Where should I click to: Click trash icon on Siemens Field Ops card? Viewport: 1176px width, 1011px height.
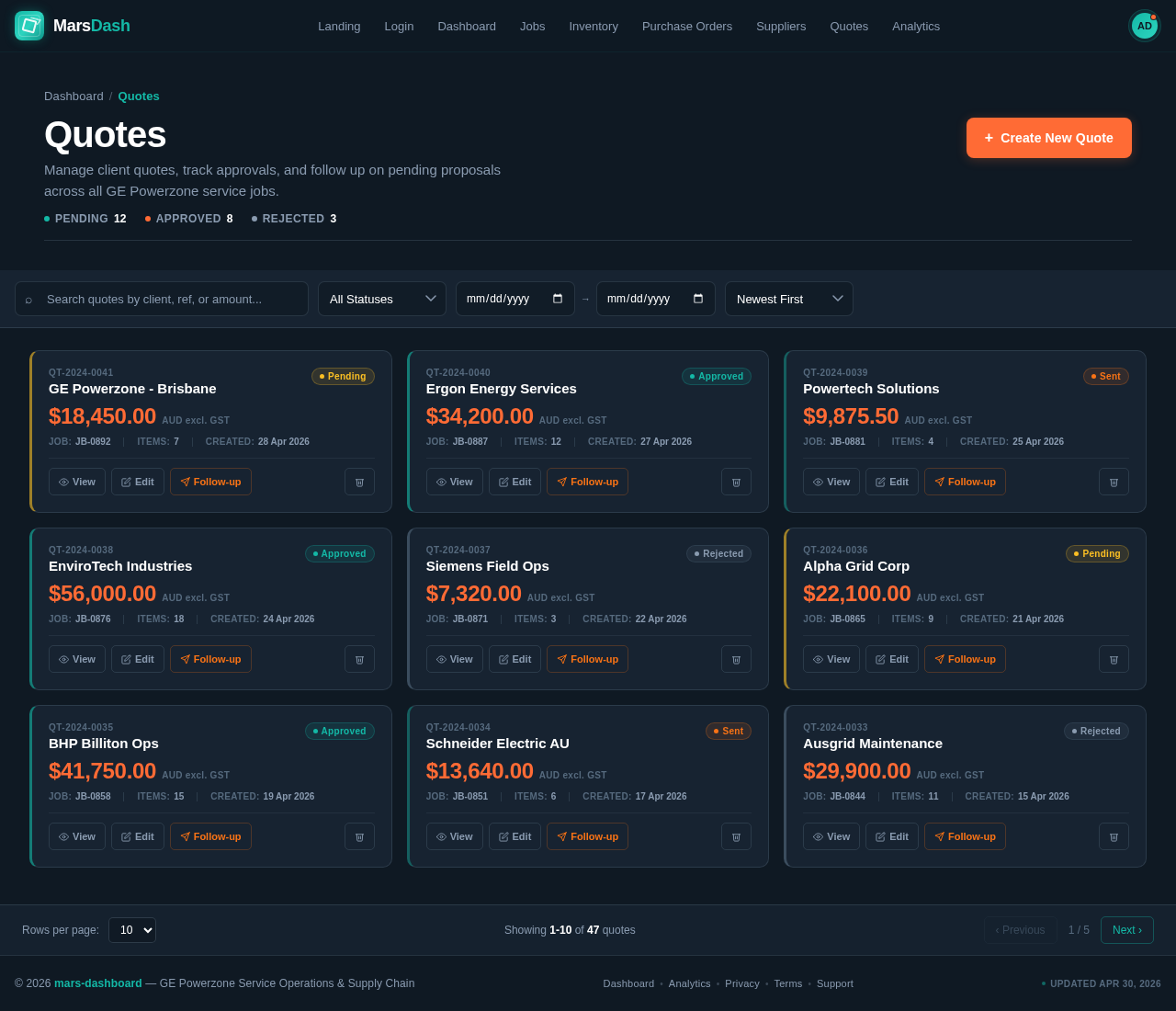(736, 659)
